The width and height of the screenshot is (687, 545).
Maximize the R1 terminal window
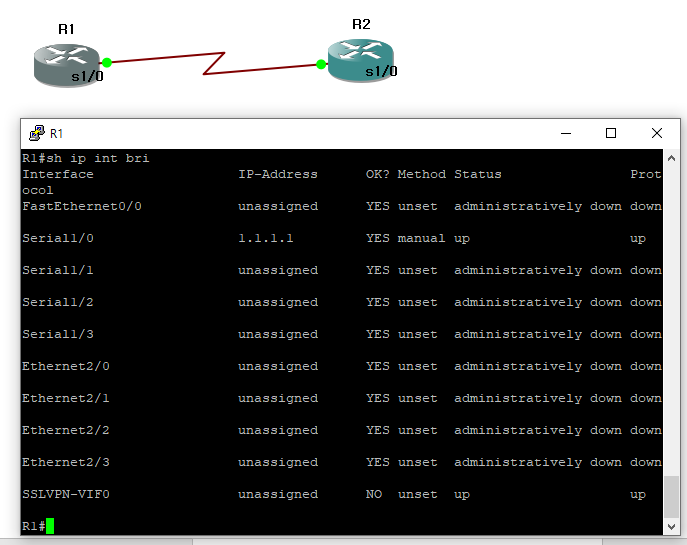[611, 133]
